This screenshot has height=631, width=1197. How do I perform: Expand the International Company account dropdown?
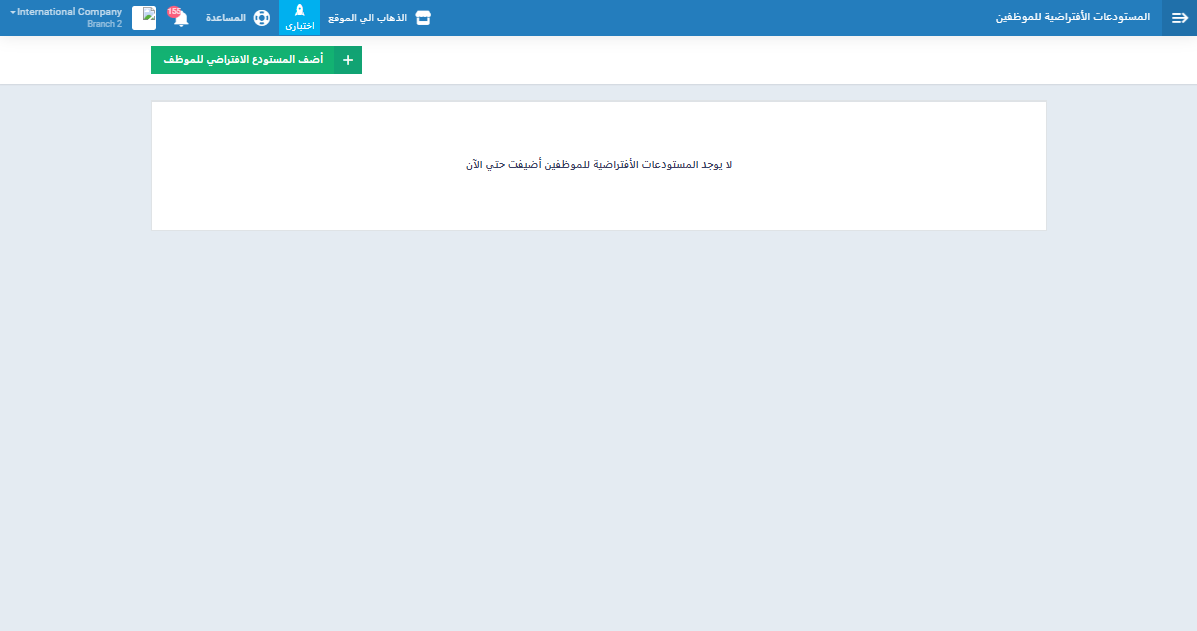69,12
